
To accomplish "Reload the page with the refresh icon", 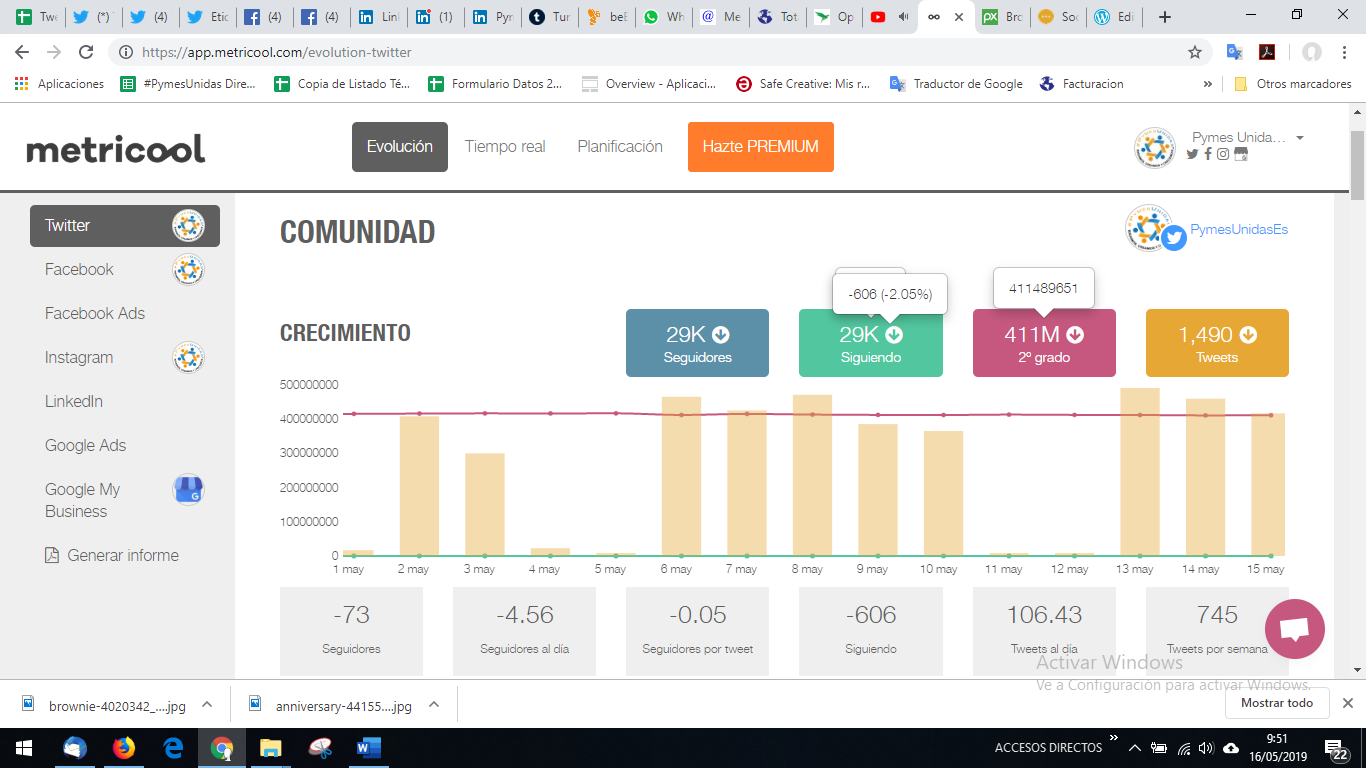I will coord(86,52).
